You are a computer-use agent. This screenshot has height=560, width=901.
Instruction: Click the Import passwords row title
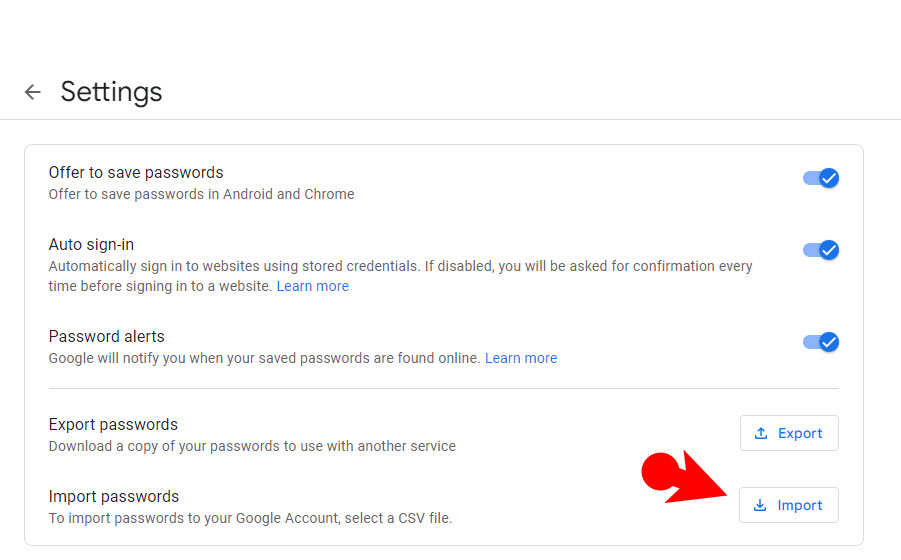click(x=114, y=496)
